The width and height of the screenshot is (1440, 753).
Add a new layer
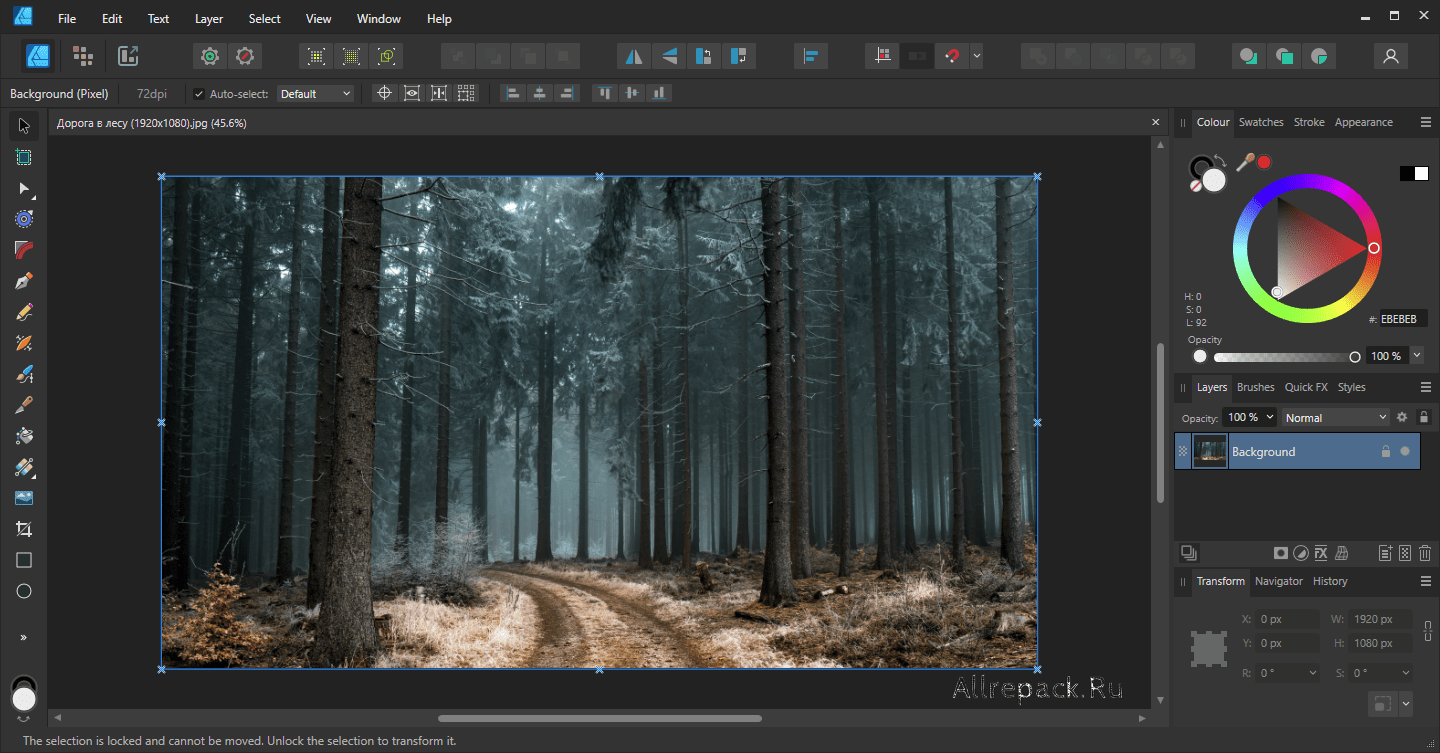click(x=1385, y=553)
